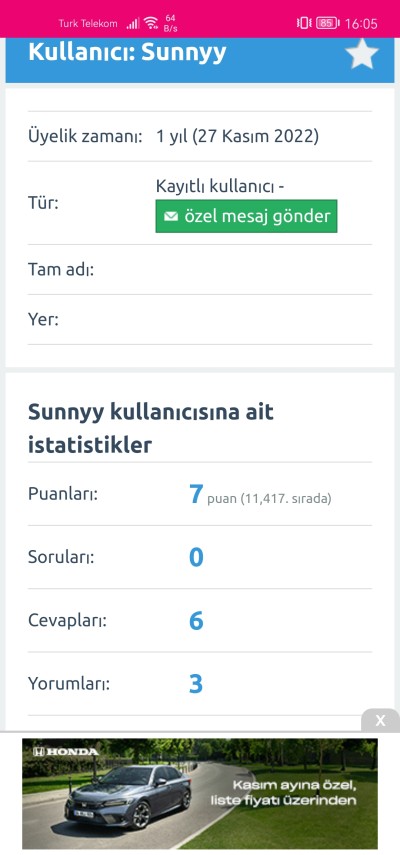Tap the 11,417. sırada ranking text
The image size is (400, 855).
tap(286, 498)
